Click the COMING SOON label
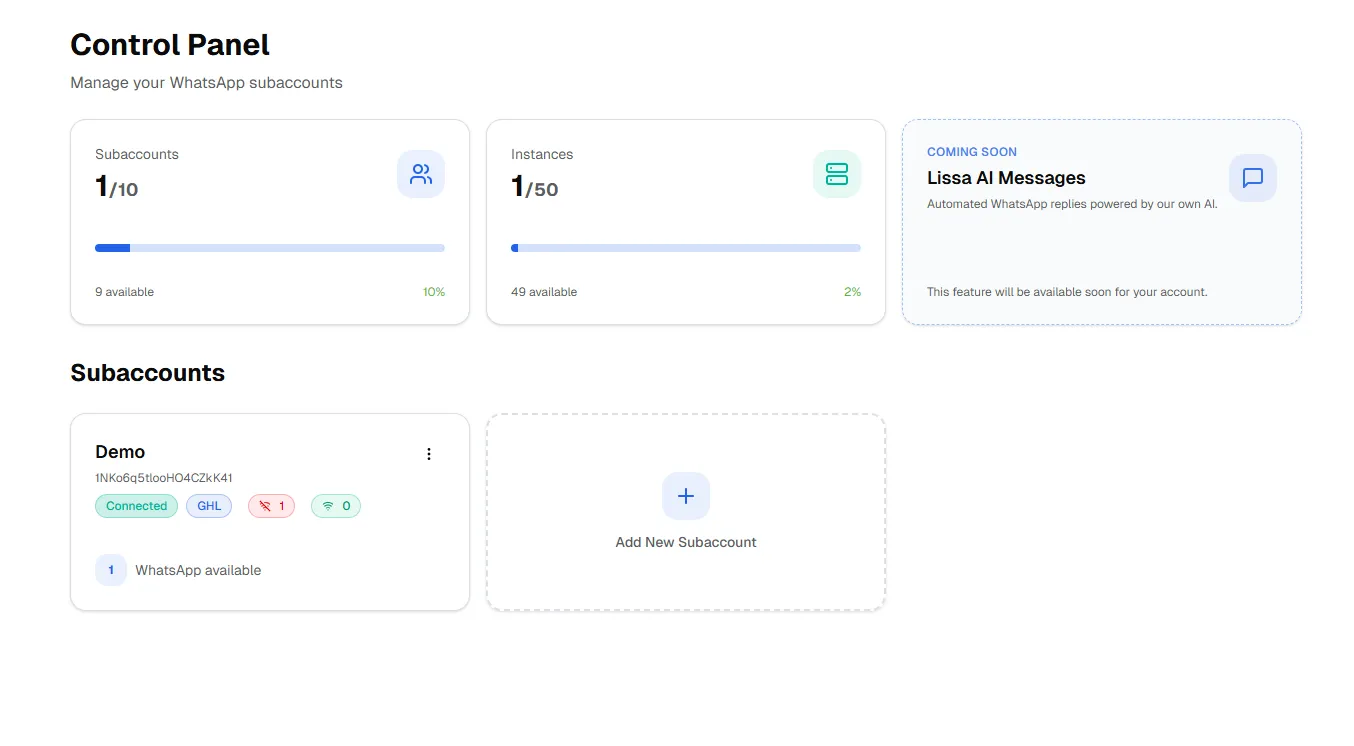This screenshot has height=746, width=1354. pos(972,152)
